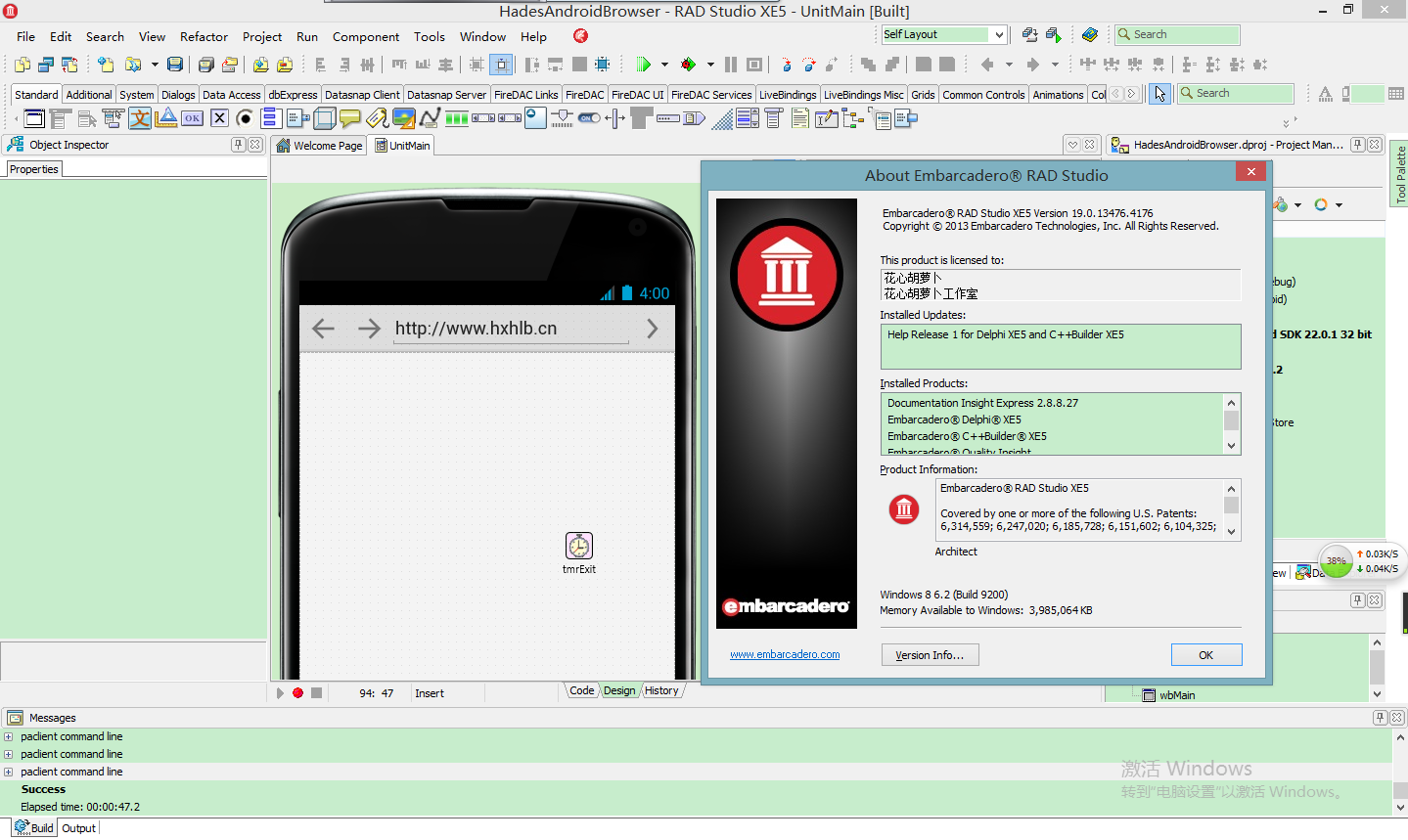Image resolution: width=1408 pixels, height=840 pixels.
Task: Select the speech bubble callout component icon
Action: (x=350, y=118)
